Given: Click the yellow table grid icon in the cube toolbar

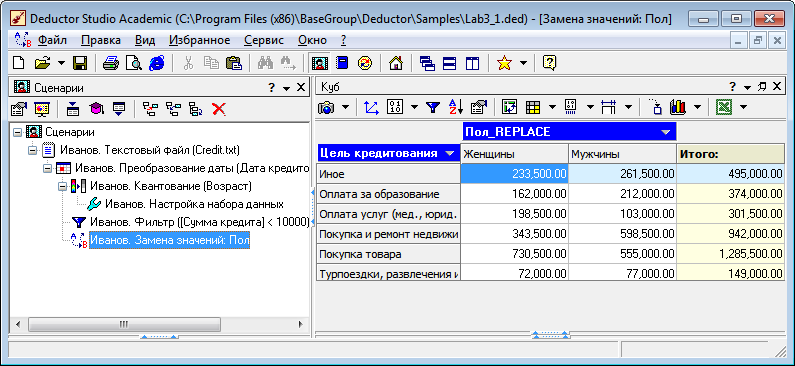Looking at the screenshot, I should [533, 107].
